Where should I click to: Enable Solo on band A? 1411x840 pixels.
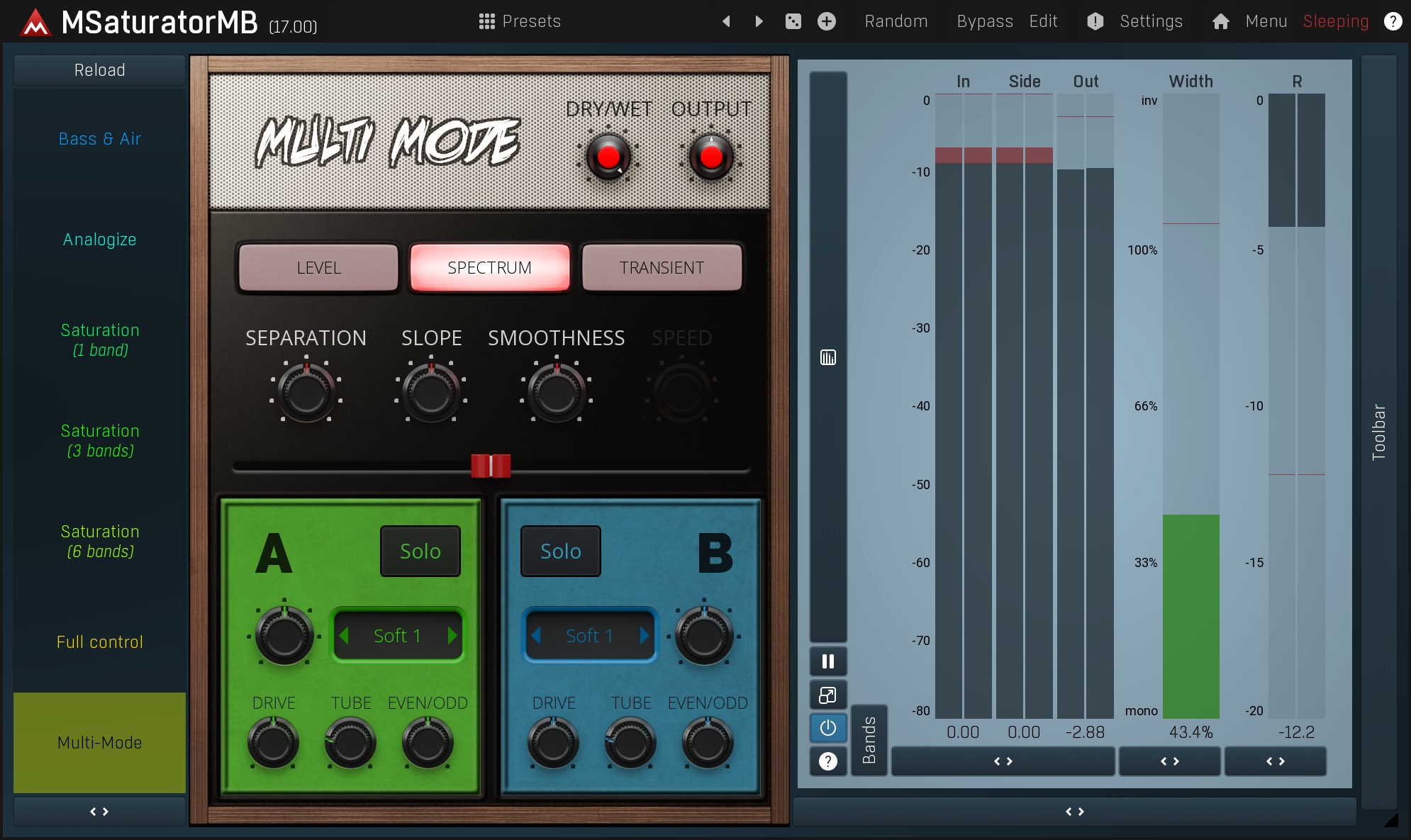pyautogui.click(x=420, y=551)
